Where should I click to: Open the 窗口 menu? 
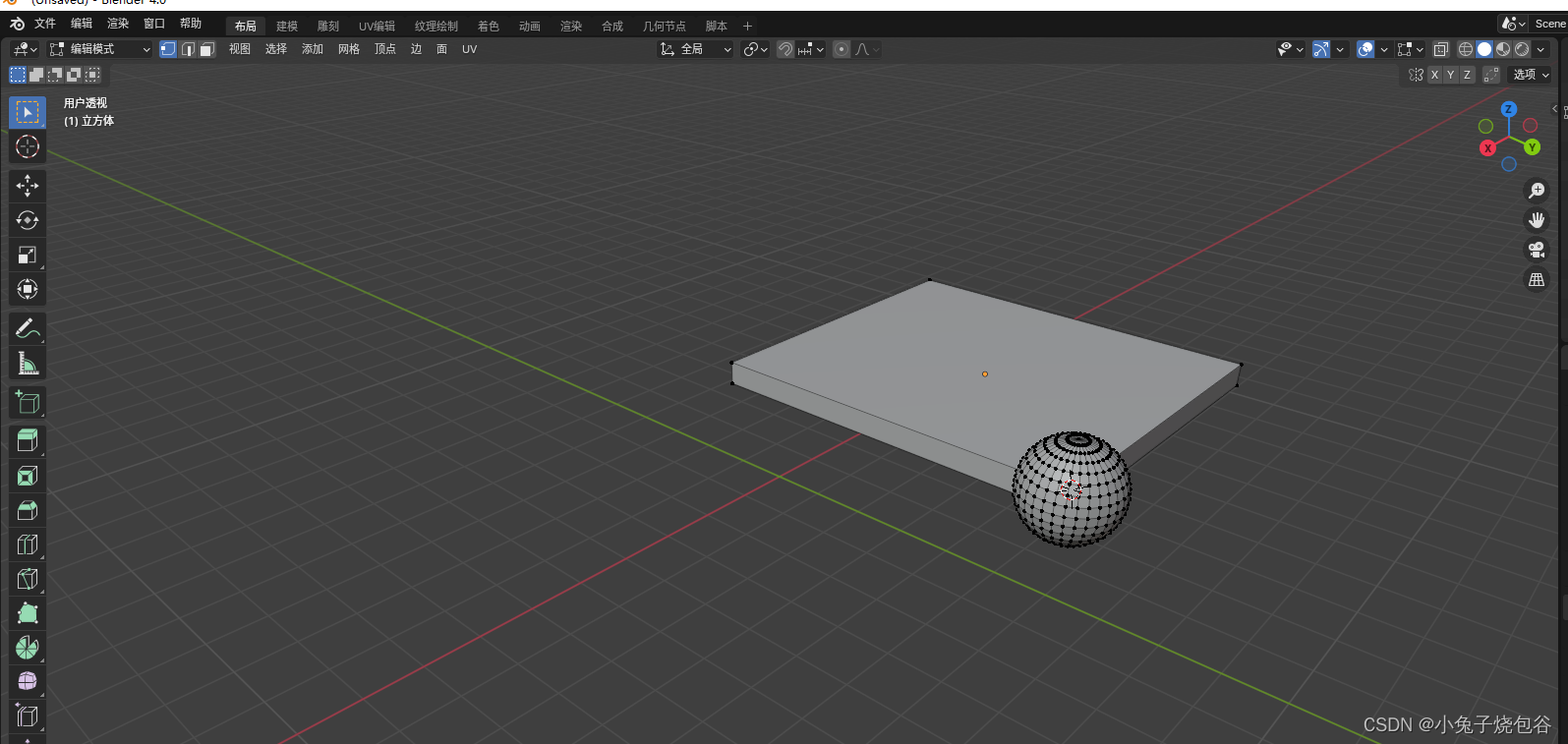tap(154, 24)
